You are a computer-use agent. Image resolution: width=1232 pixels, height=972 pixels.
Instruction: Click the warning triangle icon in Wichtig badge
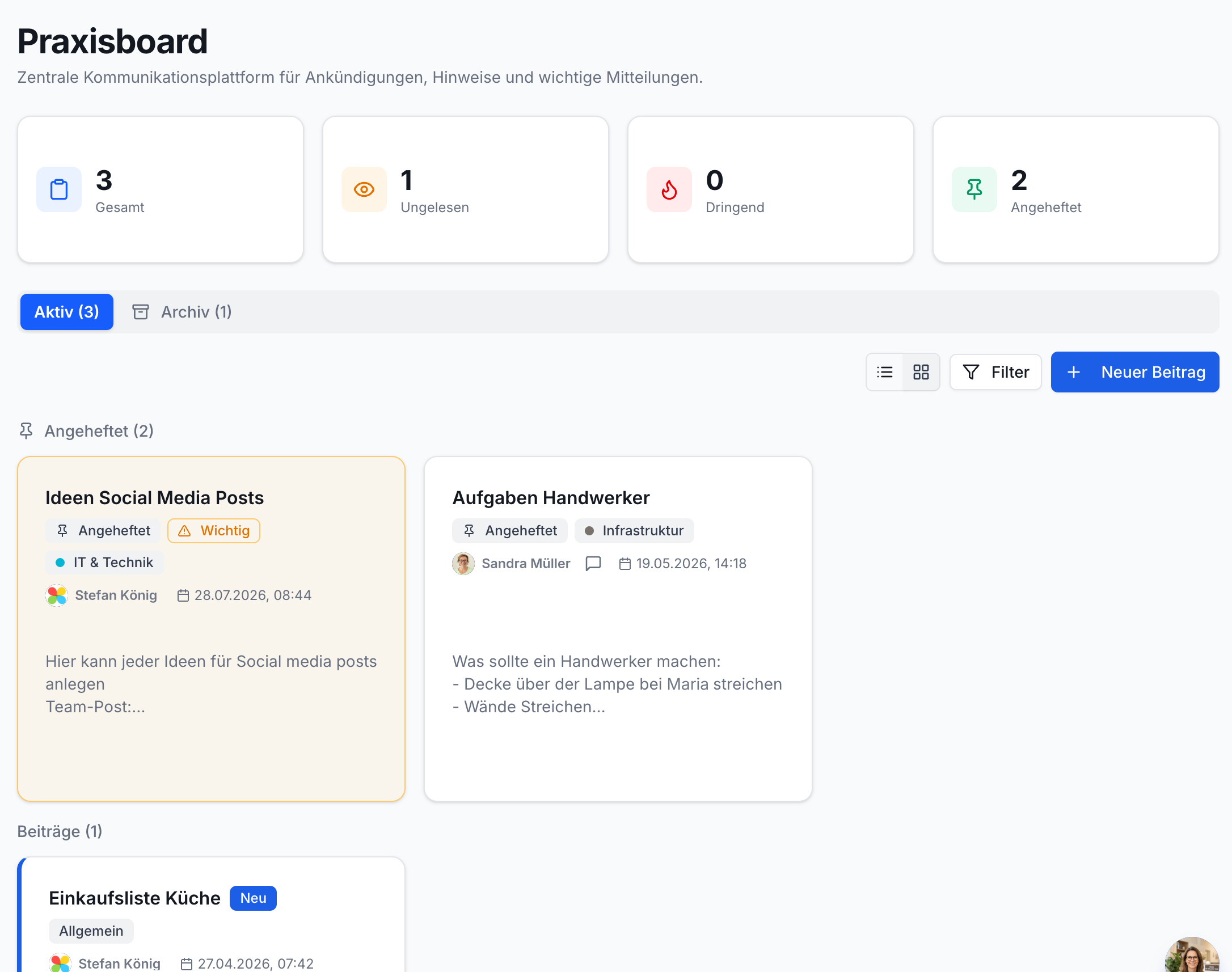[x=184, y=531]
